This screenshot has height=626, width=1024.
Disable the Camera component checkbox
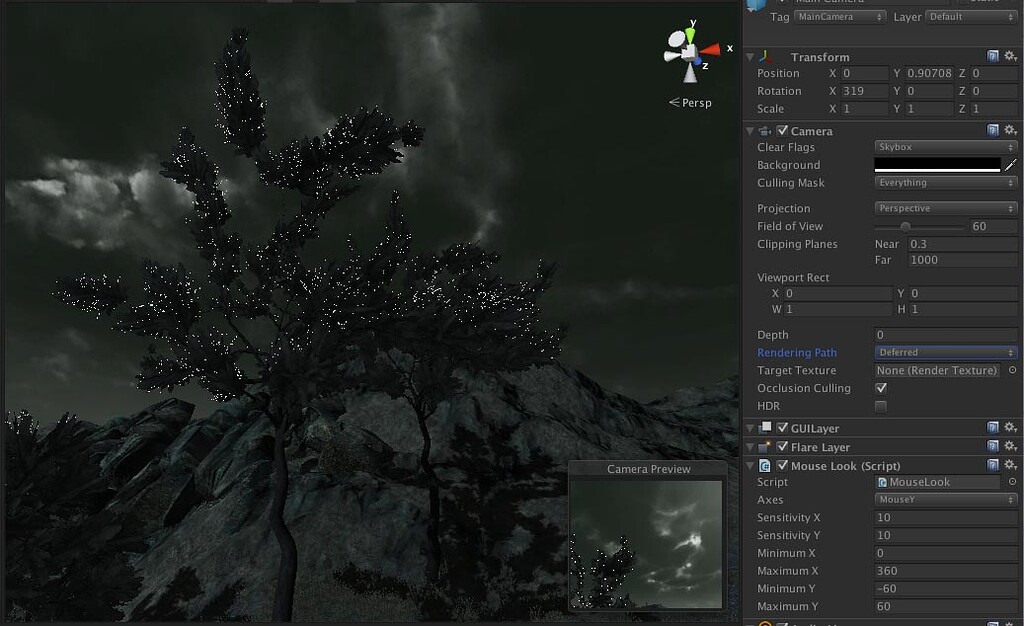coord(781,131)
